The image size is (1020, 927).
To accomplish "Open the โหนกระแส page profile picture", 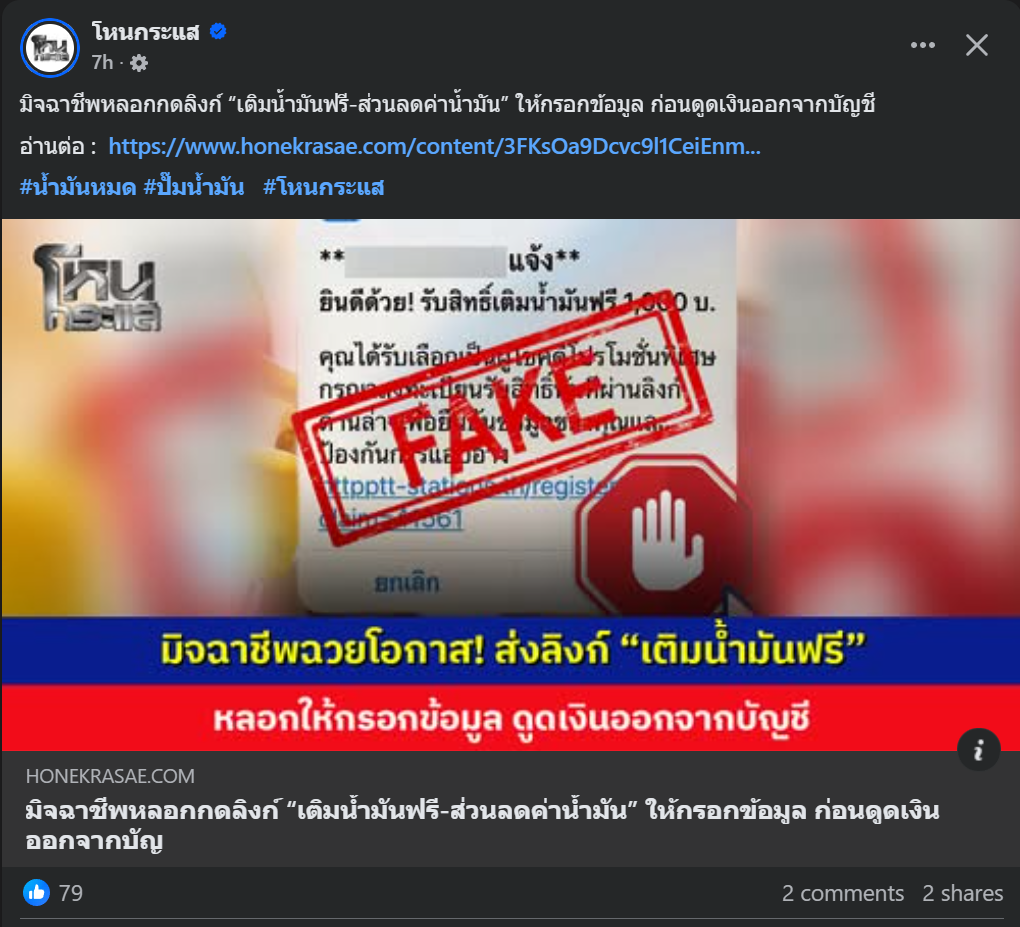I will coord(49,47).
